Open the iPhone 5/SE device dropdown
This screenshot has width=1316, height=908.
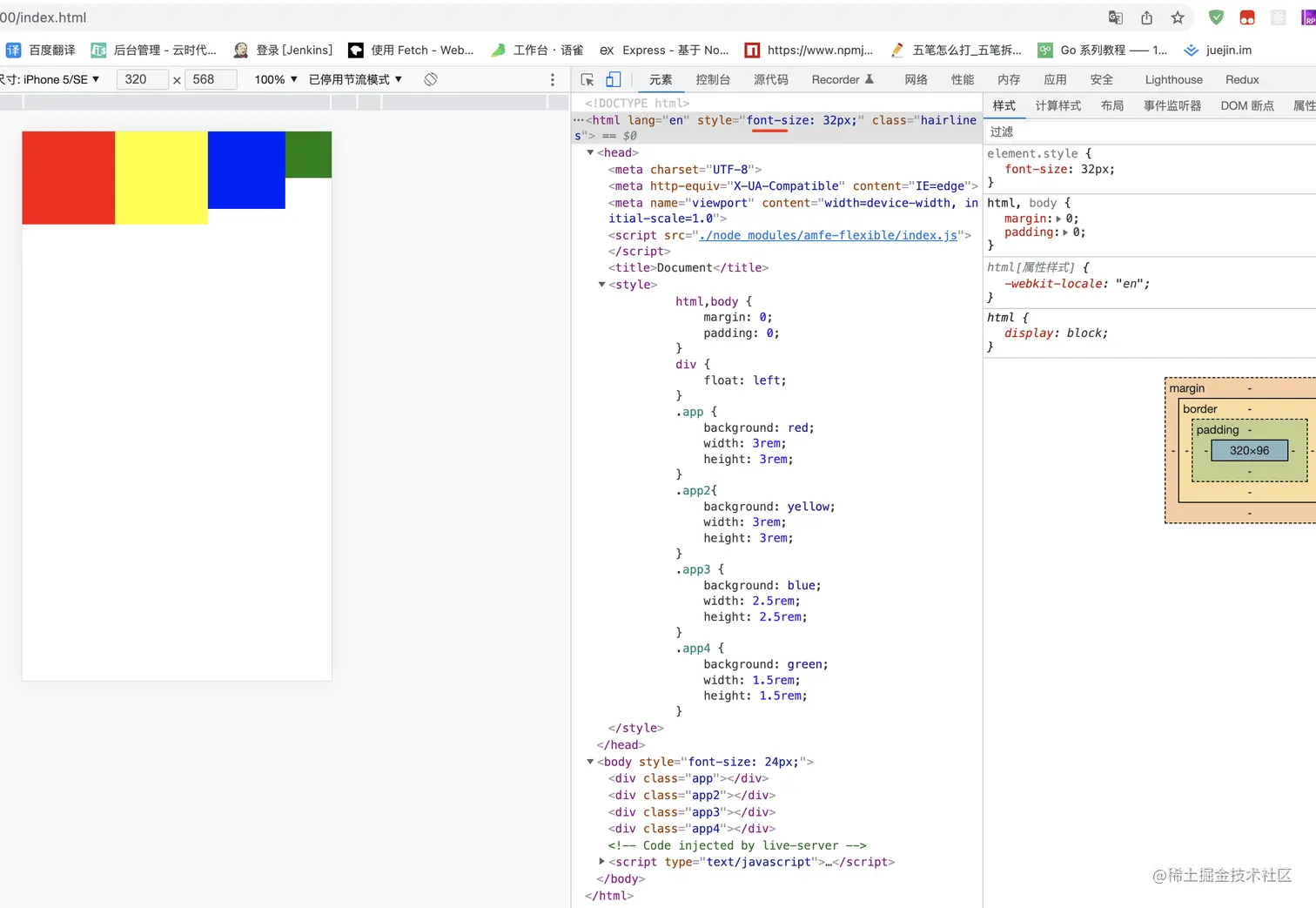click(x=50, y=79)
